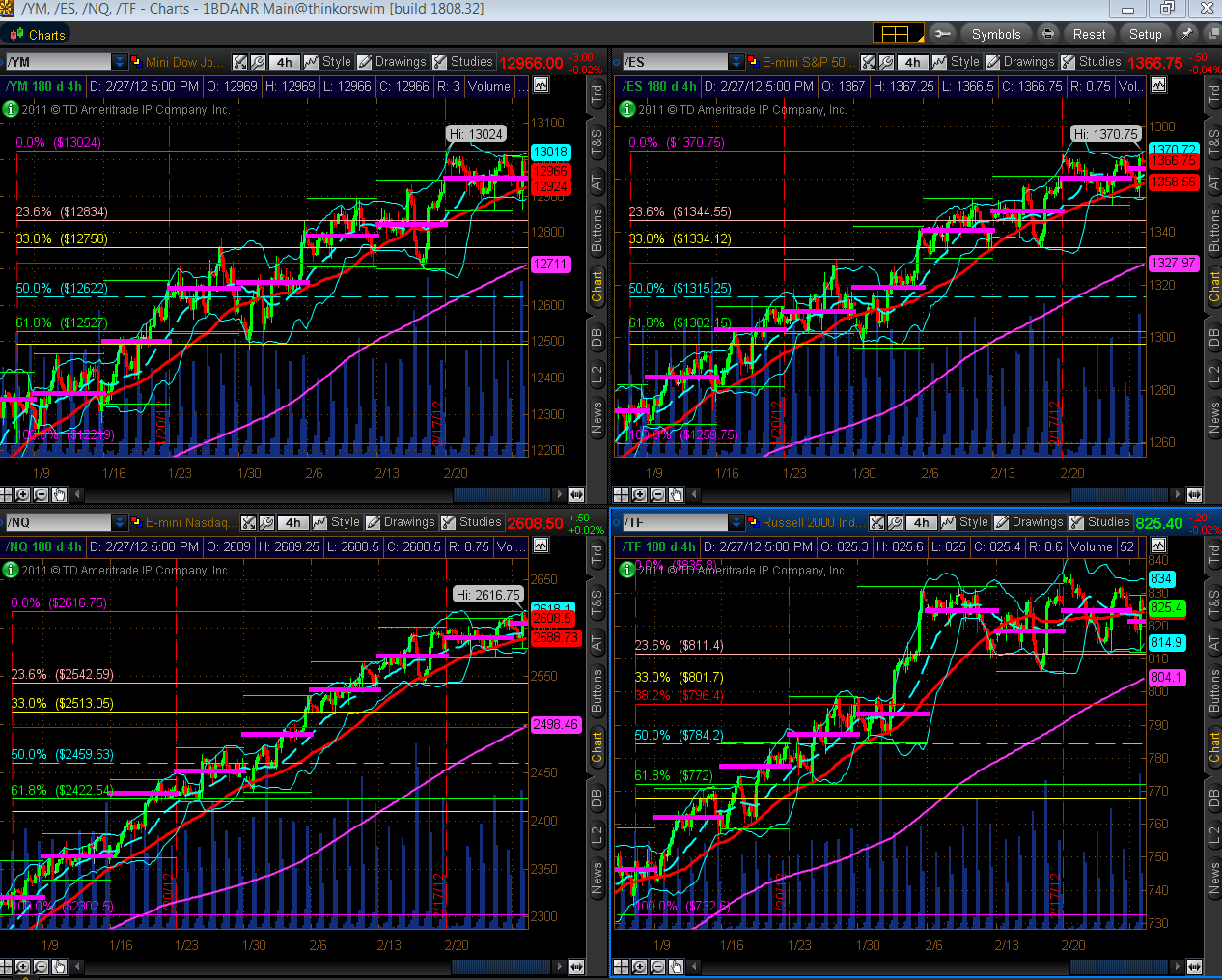Click the share chart icon on /YM chart
The width and height of the screenshot is (1222, 980).
[x=240, y=62]
